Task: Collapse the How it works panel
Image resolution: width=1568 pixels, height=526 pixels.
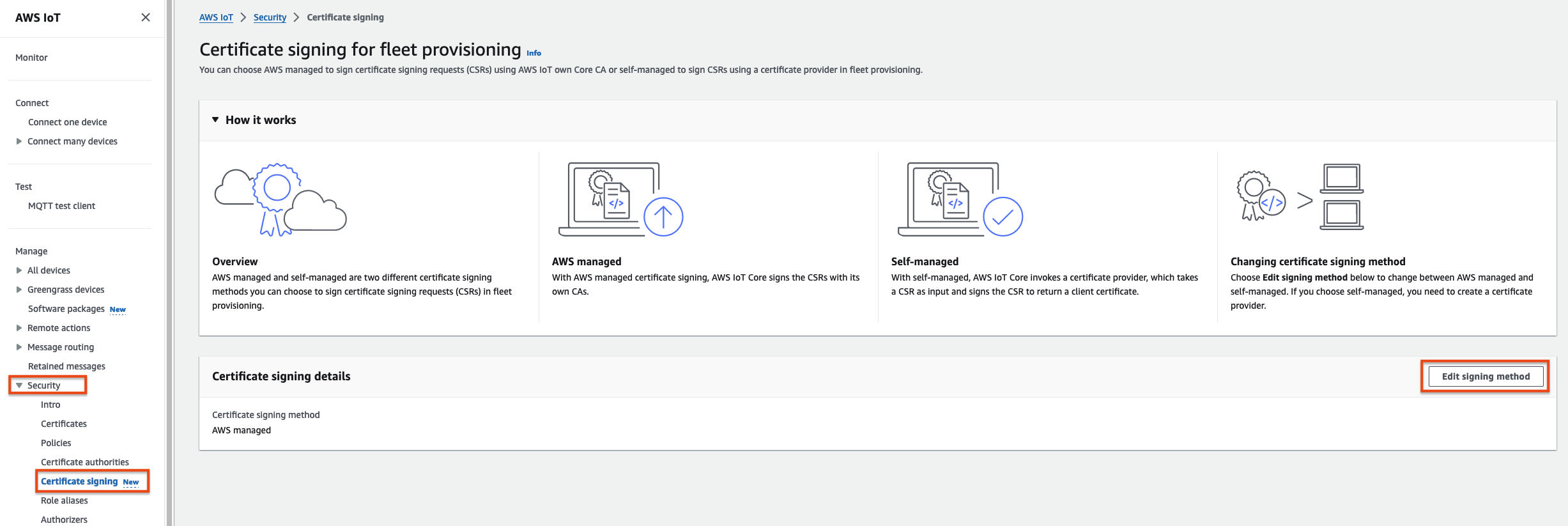Action: 215,120
